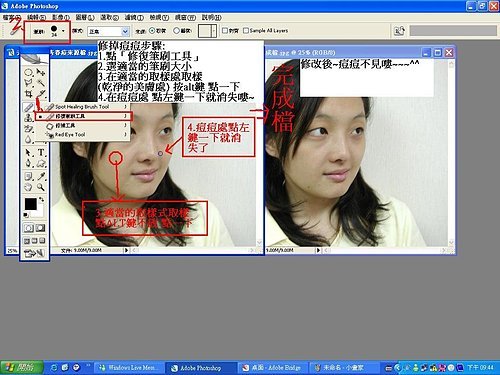
Task: Reset default foreground and background colors
Action: 26,215
